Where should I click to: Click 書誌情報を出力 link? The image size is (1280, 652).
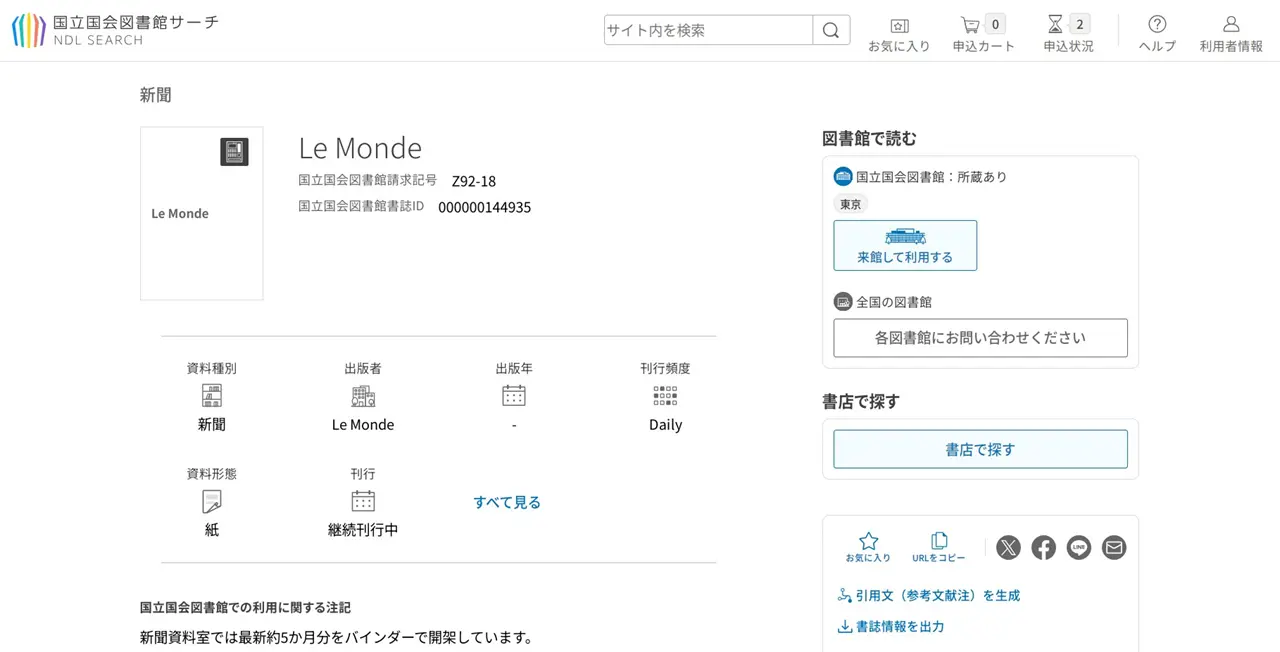point(899,627)
